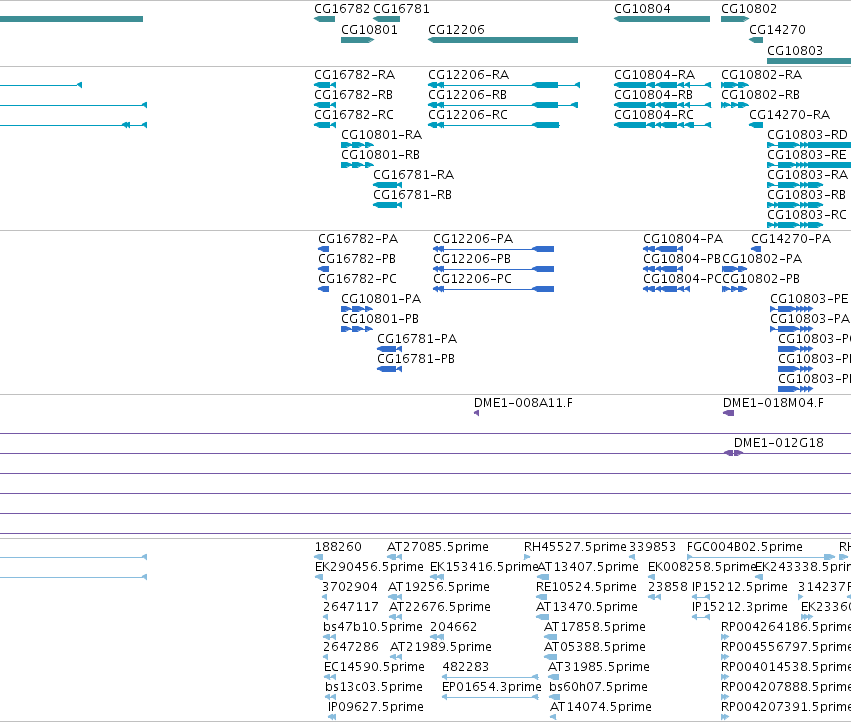Click protein CG10804-PA
Image resolution: width=851 pixels, height=722 pixels.
[683, 239]
